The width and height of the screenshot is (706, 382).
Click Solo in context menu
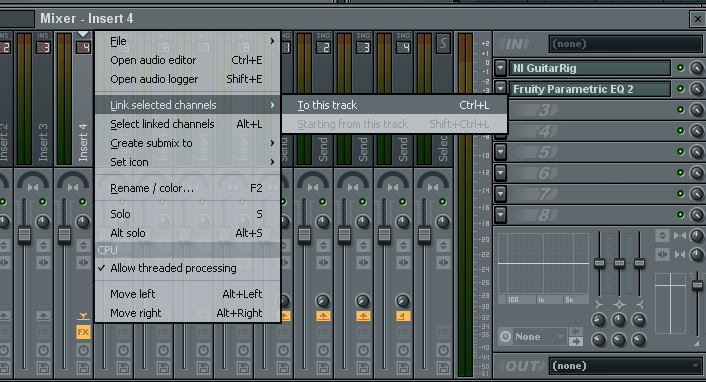pos(188,214)
